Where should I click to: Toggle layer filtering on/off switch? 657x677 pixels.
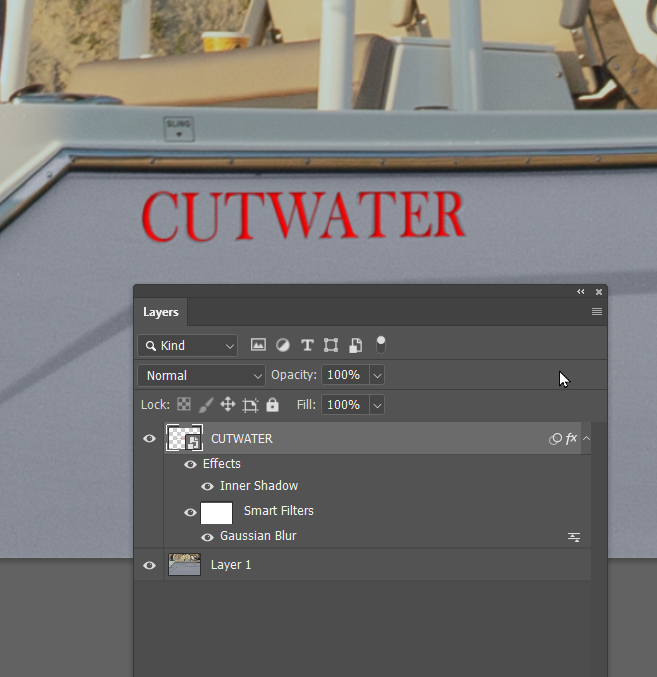[x=381, y=345]
